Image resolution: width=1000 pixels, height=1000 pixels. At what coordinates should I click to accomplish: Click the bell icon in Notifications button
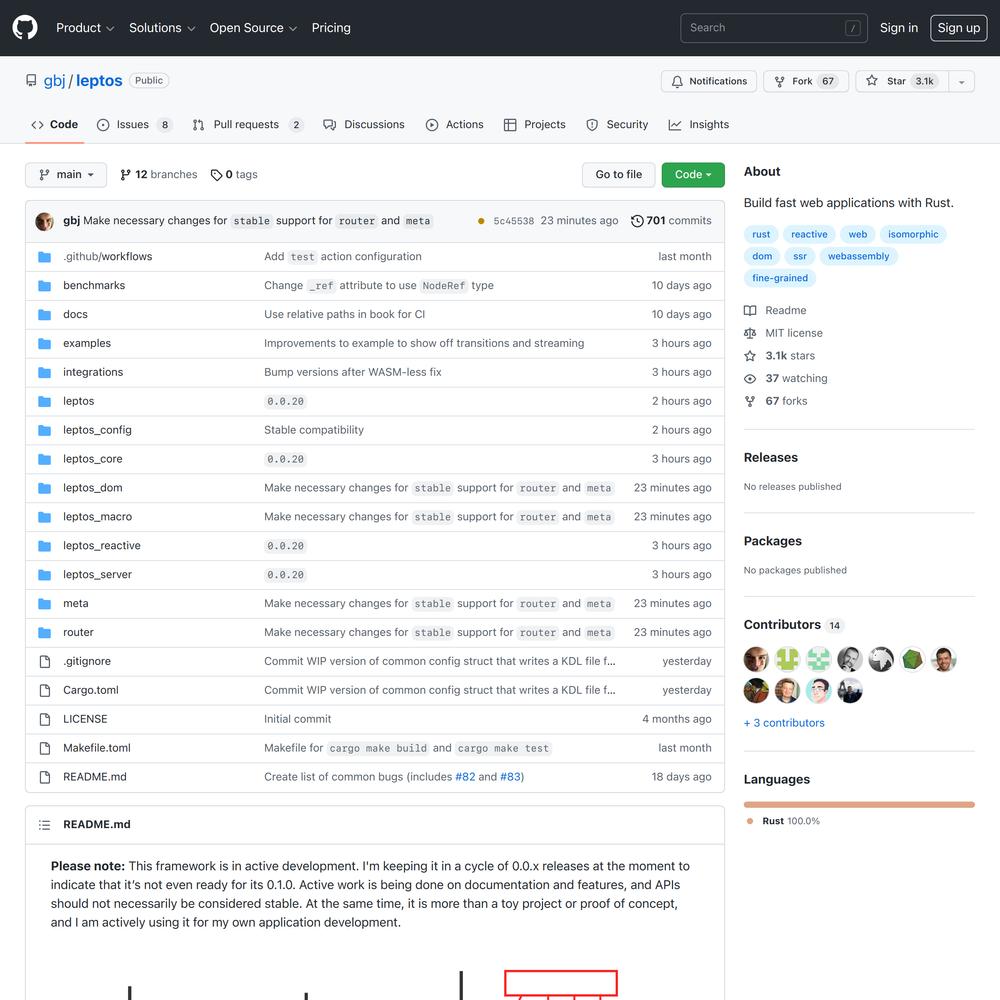677,81
